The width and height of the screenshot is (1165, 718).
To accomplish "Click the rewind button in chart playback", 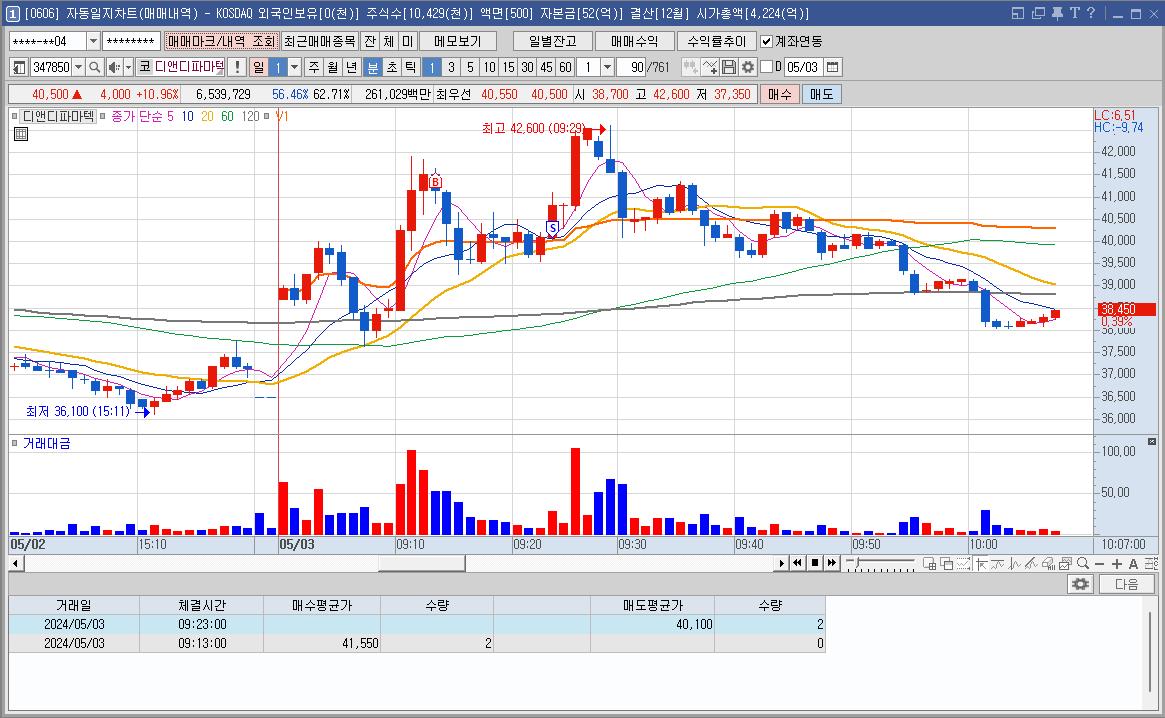I will (x=797, y=563).
